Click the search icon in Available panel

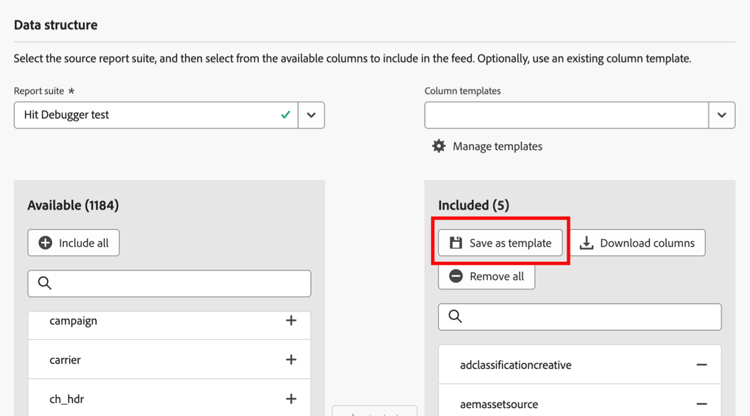(x=45, y=283)
